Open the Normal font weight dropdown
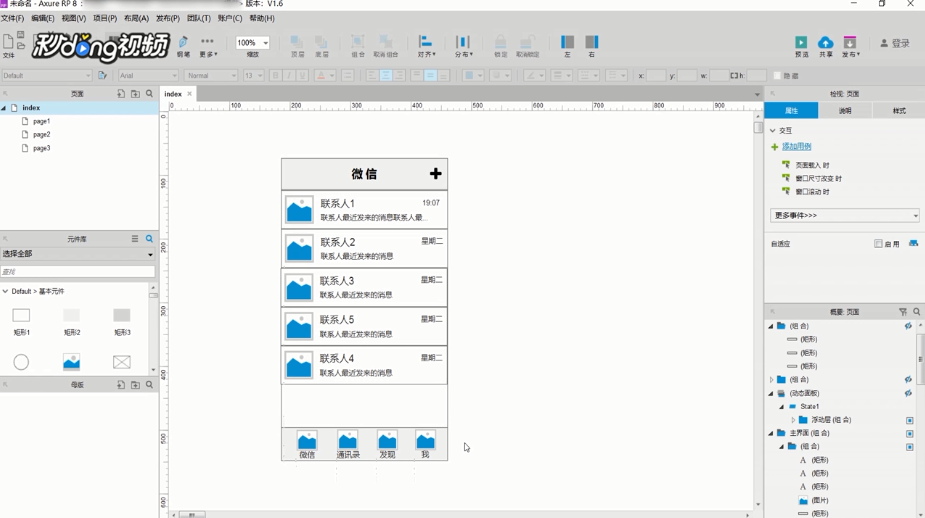 click(211, 76)
